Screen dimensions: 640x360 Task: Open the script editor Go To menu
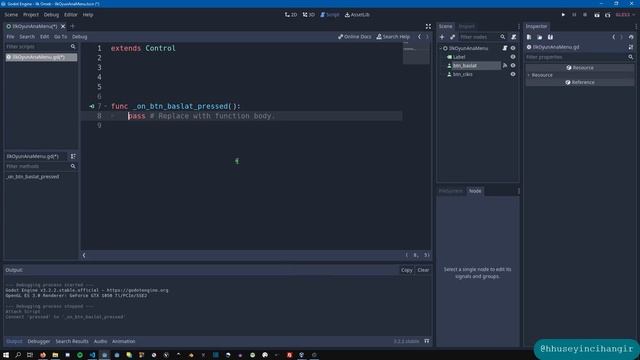pyautogui.click(x=60, y=37)
